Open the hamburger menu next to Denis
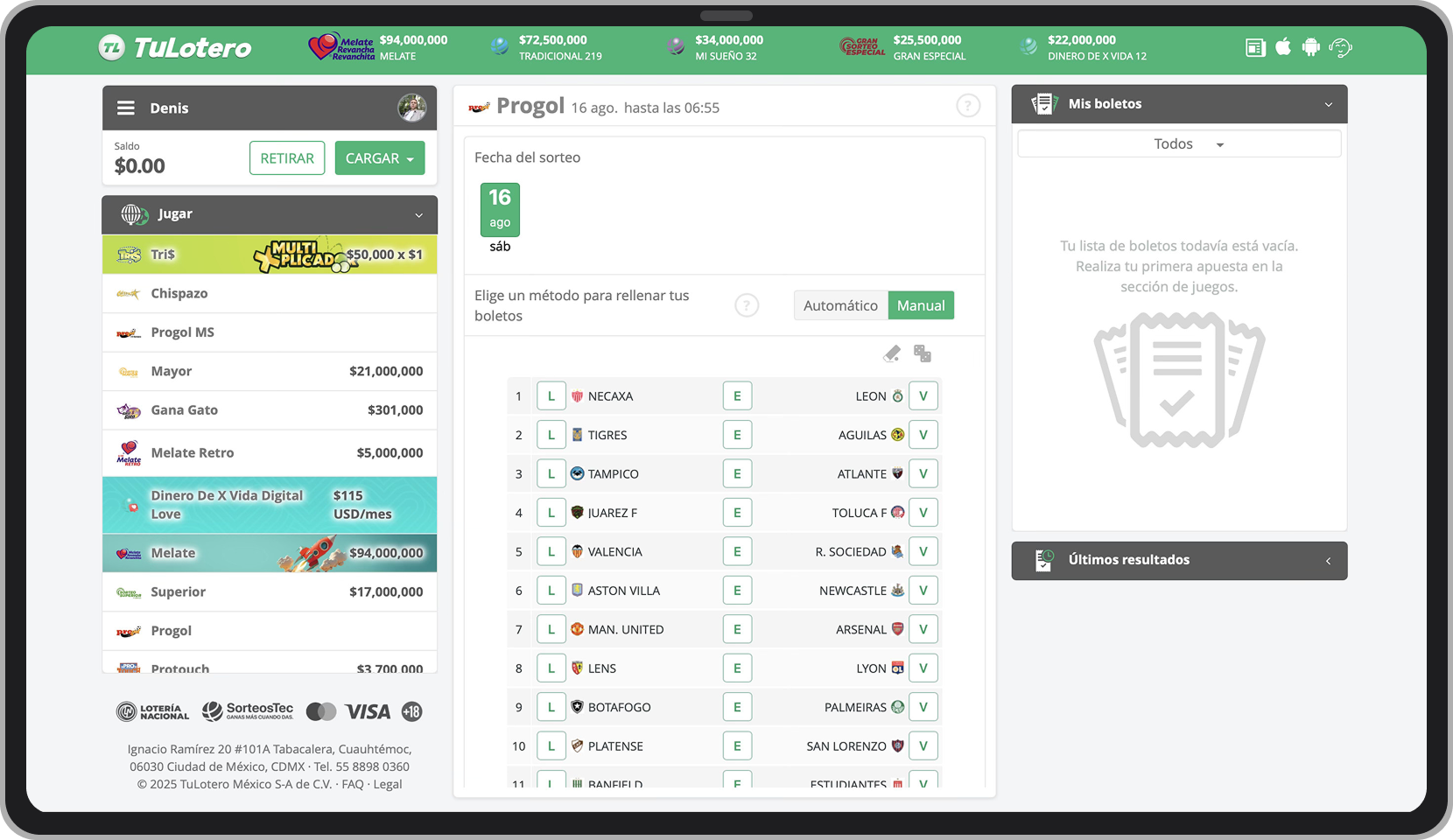 [x=126, y=108]
